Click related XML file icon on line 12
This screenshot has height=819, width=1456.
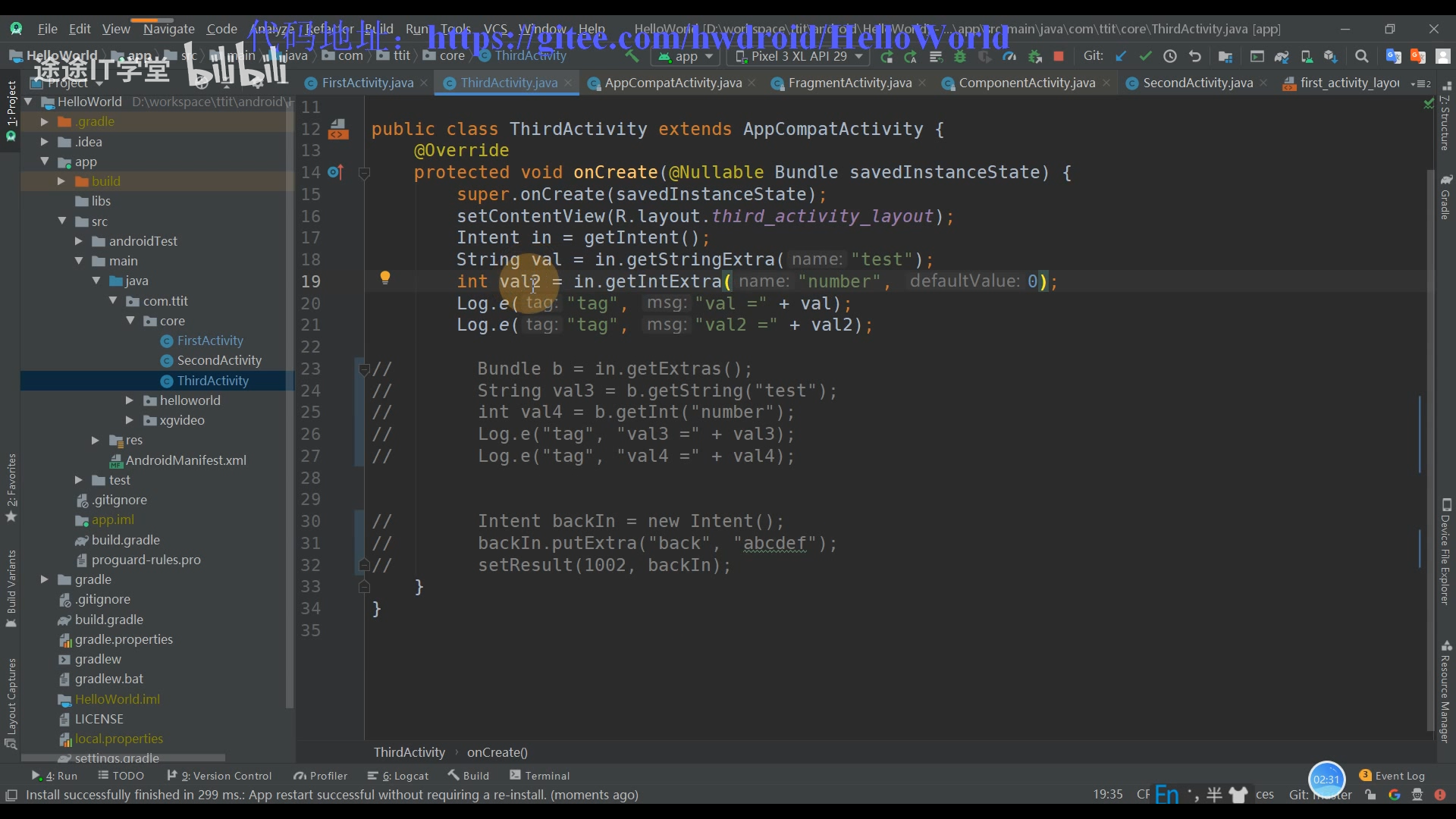tap(338, 130)
